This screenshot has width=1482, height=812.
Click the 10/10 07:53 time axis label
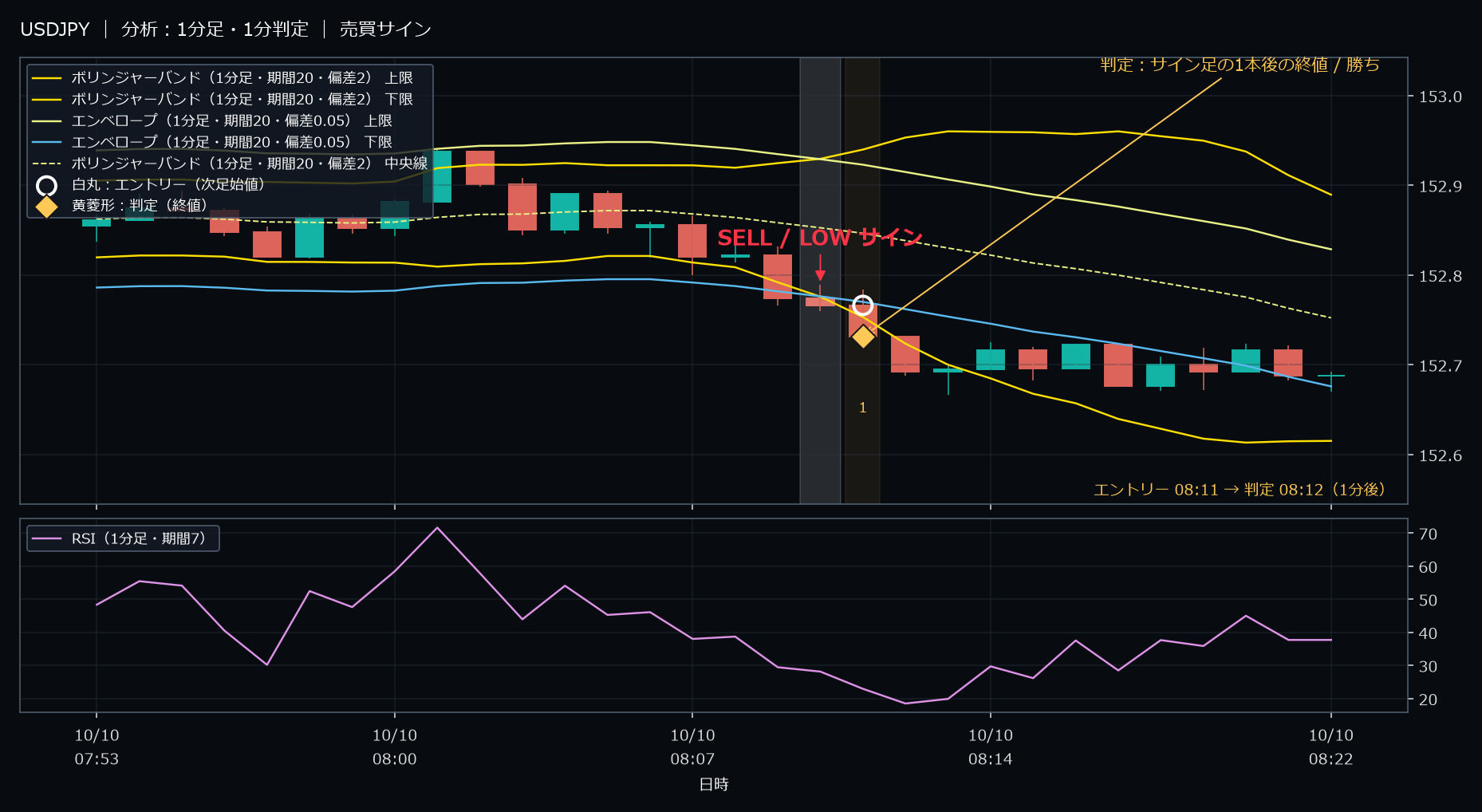point(97,747)
